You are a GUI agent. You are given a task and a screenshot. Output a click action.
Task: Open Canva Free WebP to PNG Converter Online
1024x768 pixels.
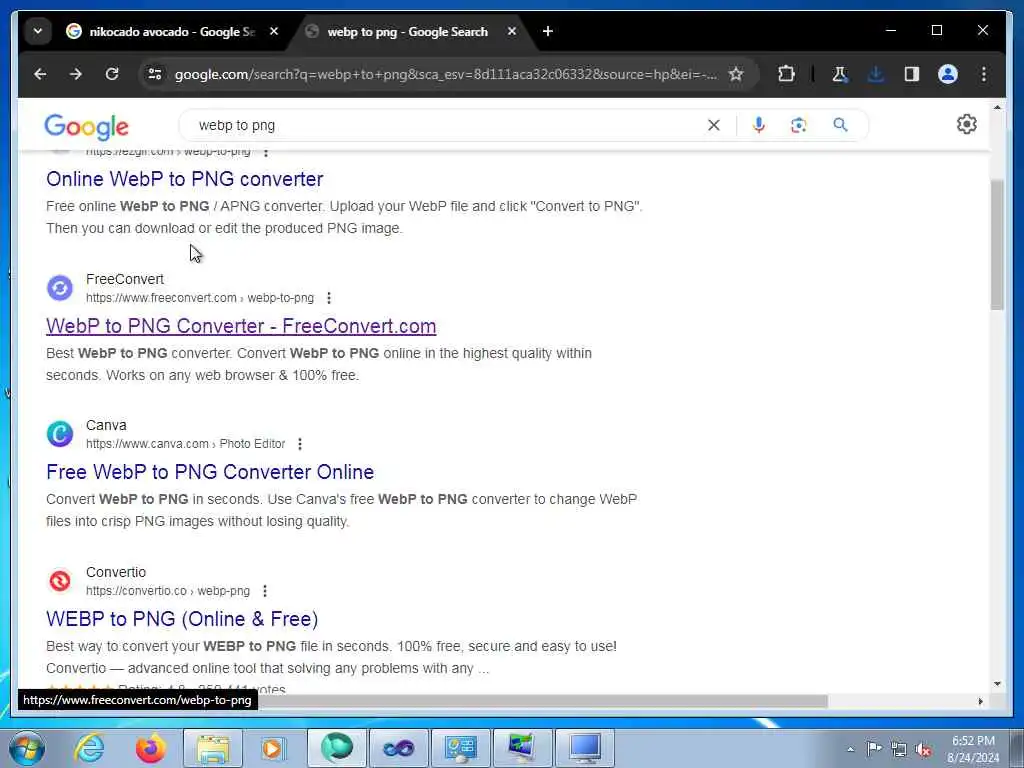coord(210,472)
